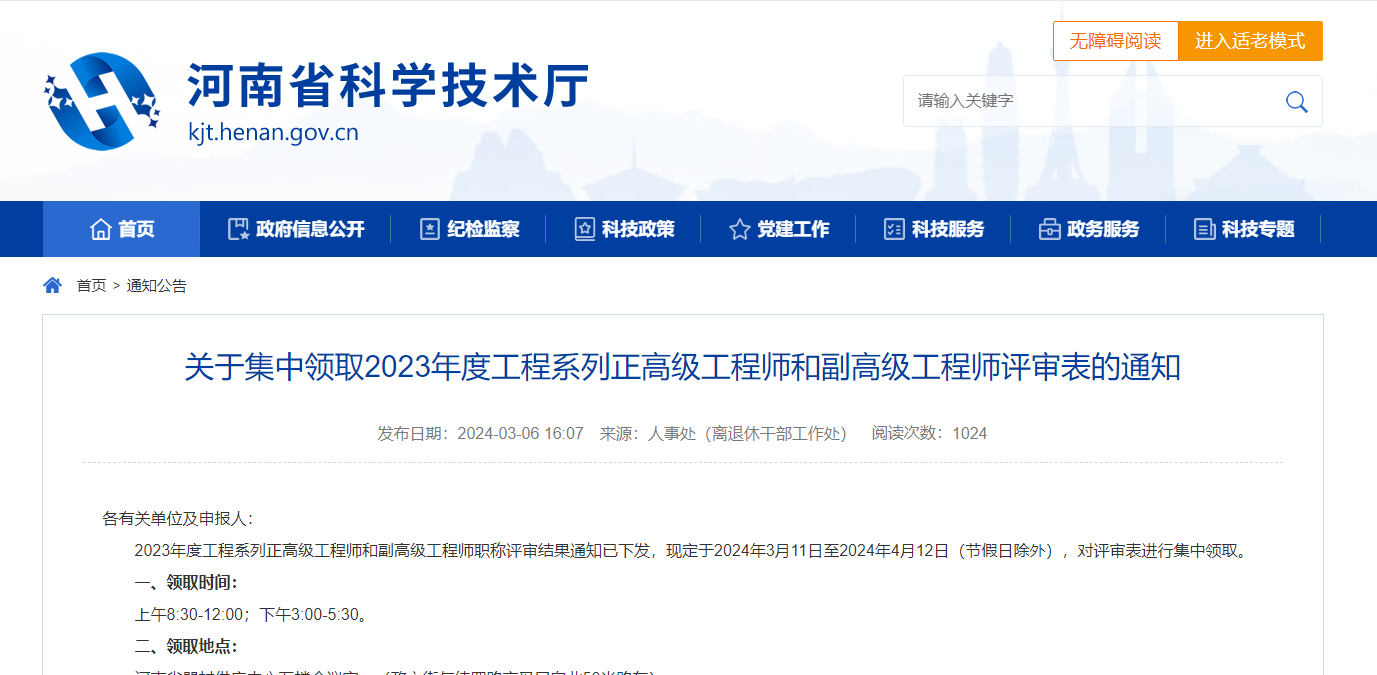Click the house icon in 首页 nav
1377x675 pixels.
tap(100, 229)
